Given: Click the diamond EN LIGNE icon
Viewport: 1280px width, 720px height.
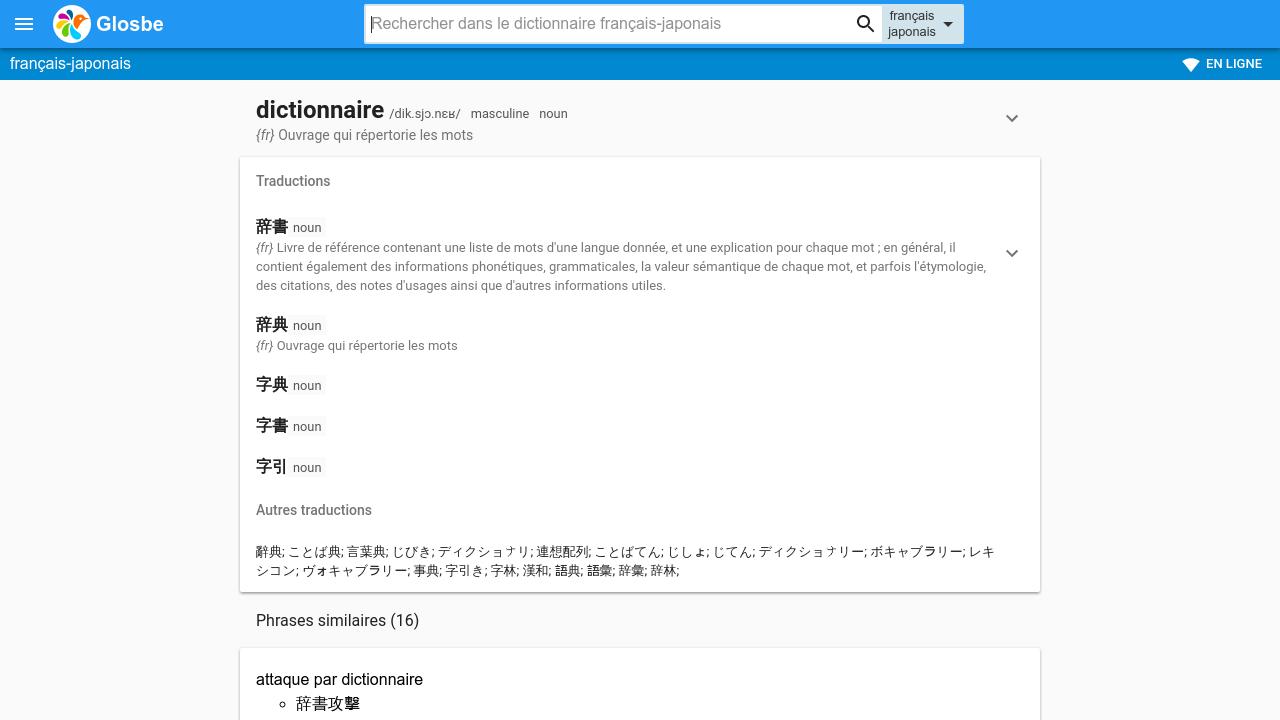Looking at the screenshot, I should point(1191,64).
